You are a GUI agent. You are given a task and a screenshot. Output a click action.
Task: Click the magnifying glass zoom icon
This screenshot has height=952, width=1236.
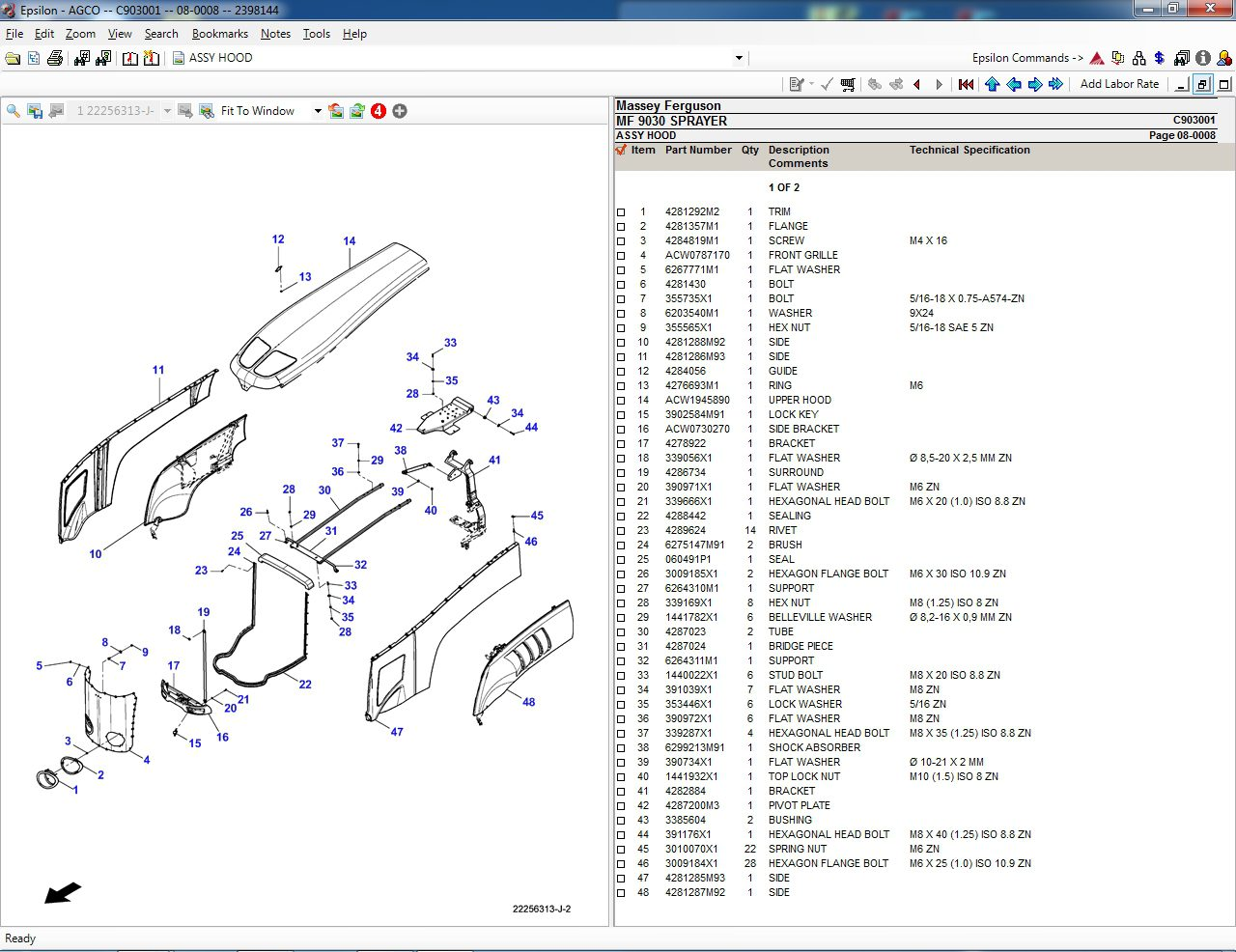click(x=14, y=111)
